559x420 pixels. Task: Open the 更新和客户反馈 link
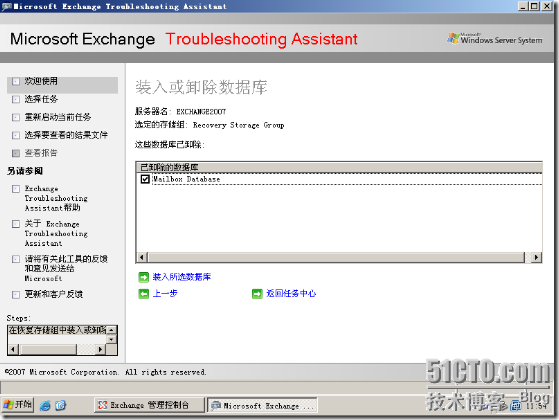point(53,294)
